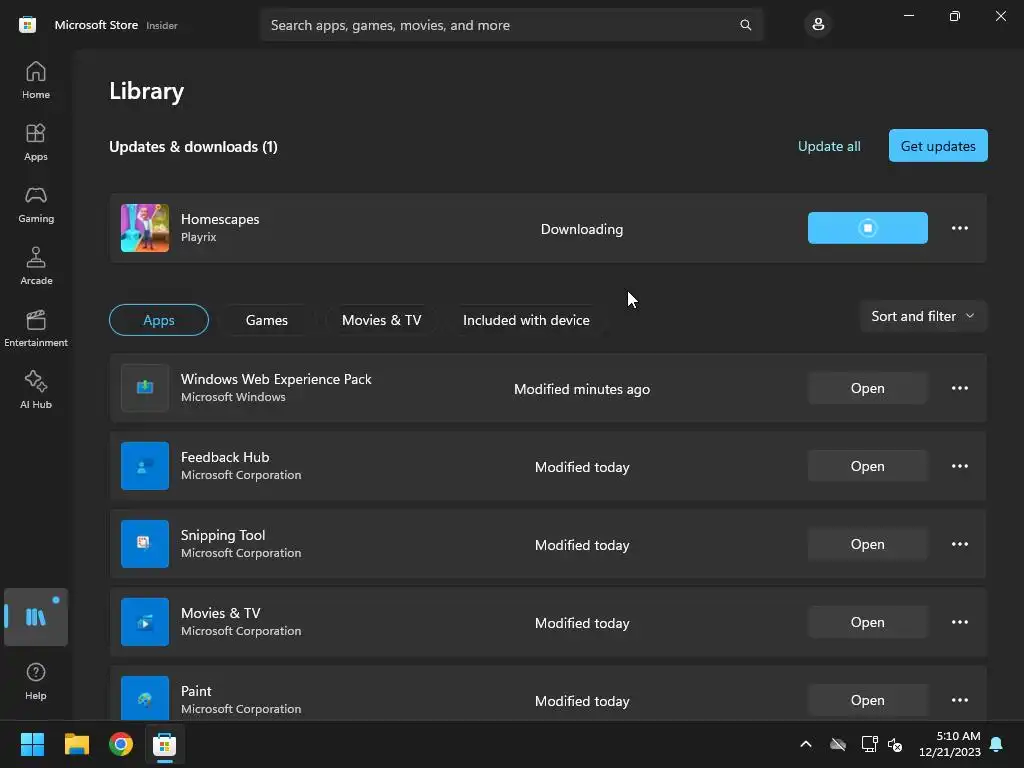Open the notifications bell in taskbar

coord(997,744)
